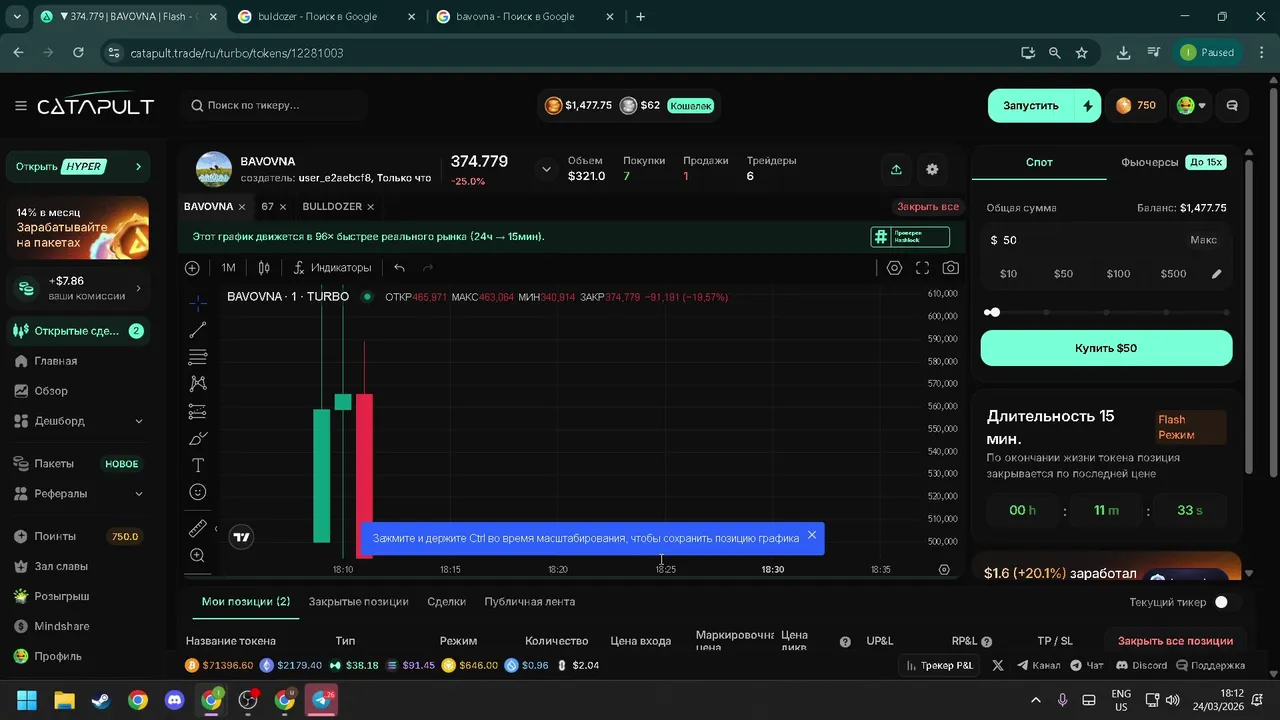This screenshot has height=720, width=1280.
Task: Open the messages icon in the top right
Action: (1232, 105)
